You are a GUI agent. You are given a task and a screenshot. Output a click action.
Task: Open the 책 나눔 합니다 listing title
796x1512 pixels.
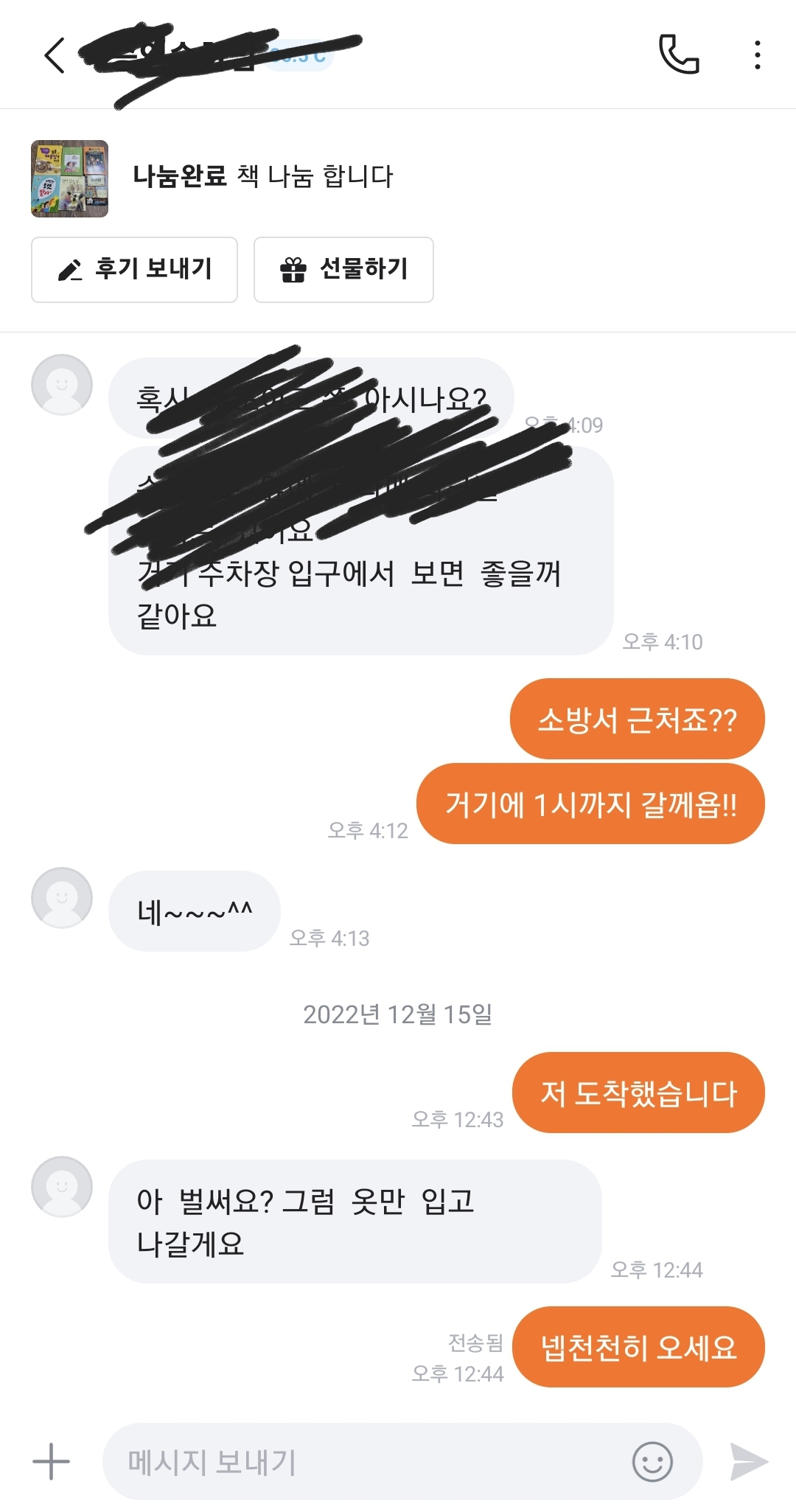[x=315, y=176]
